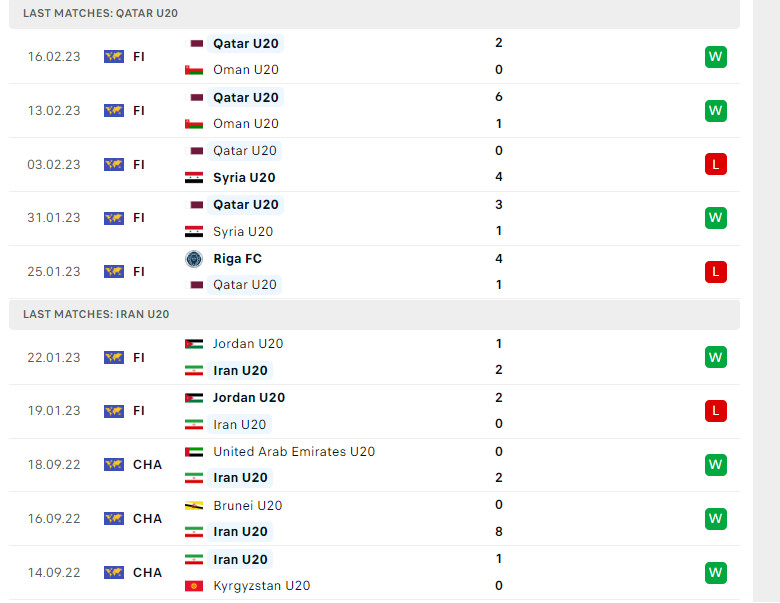Click the Kyrgyzstan U20 flag icon

point(194,586)
